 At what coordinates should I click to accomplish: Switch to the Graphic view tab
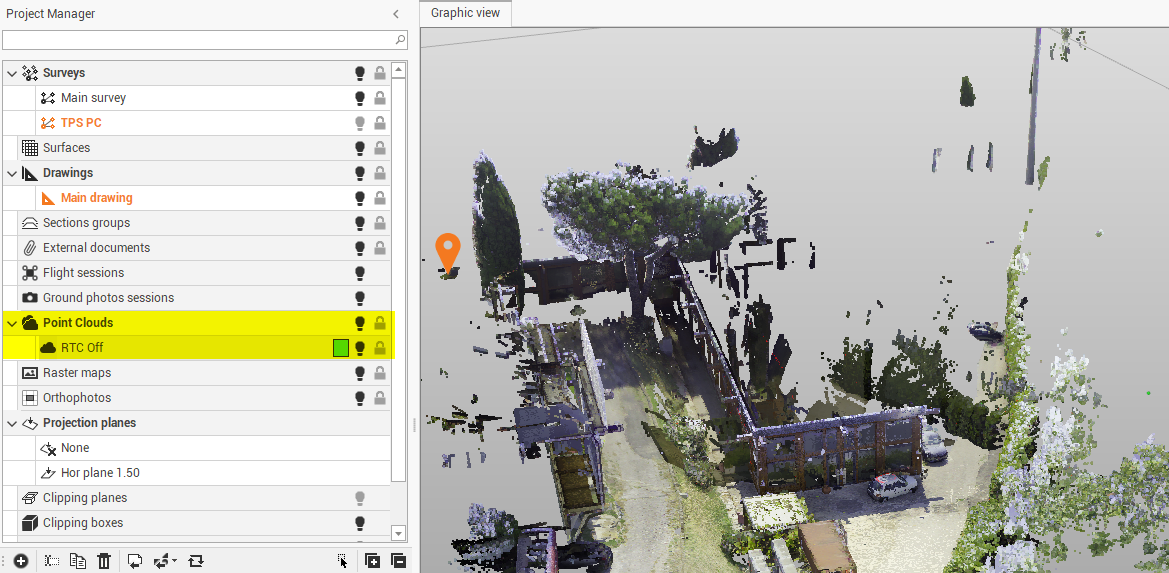click(x=466, y=14)
